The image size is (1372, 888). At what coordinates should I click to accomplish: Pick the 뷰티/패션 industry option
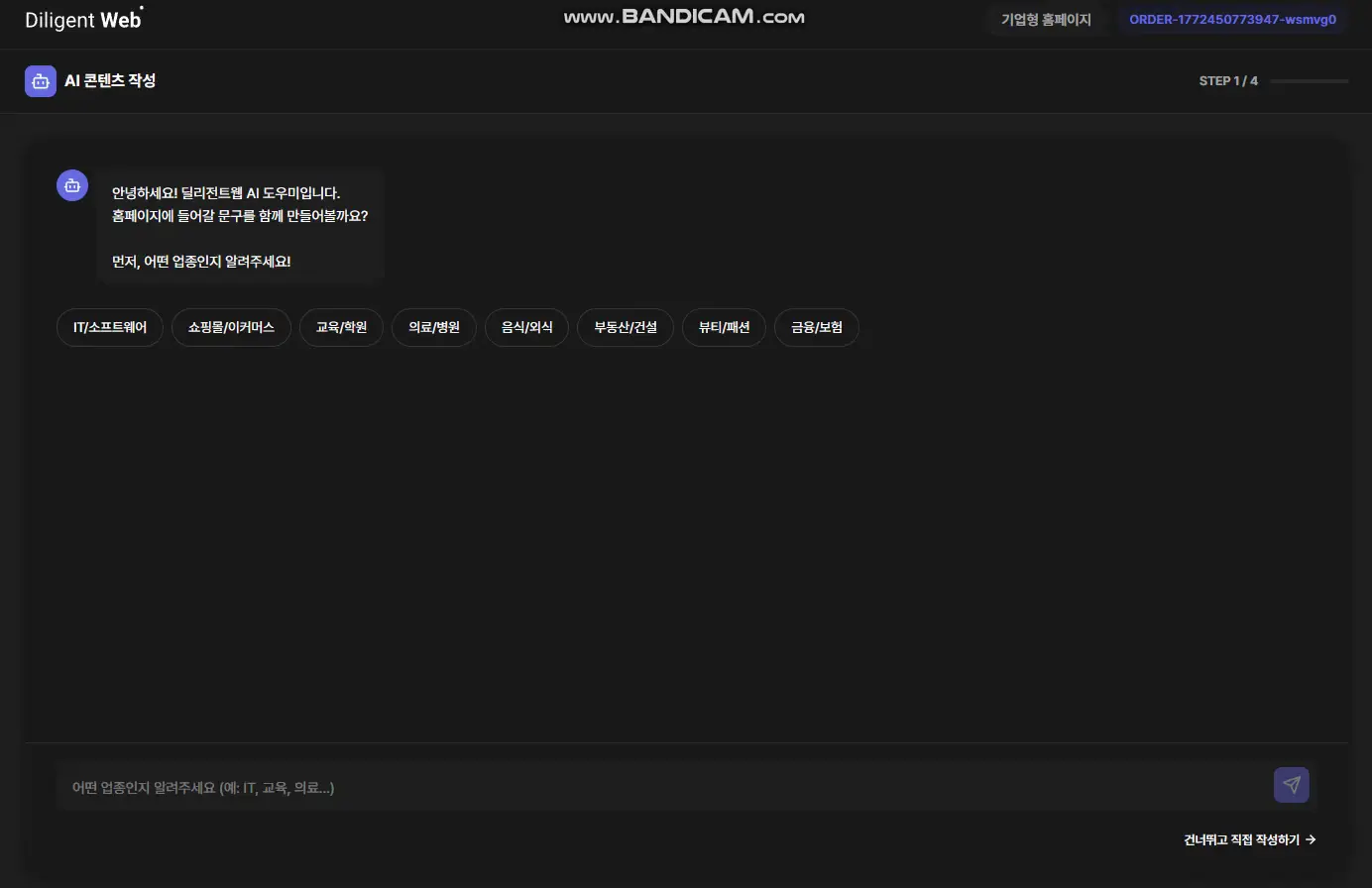tap(724, 327)
